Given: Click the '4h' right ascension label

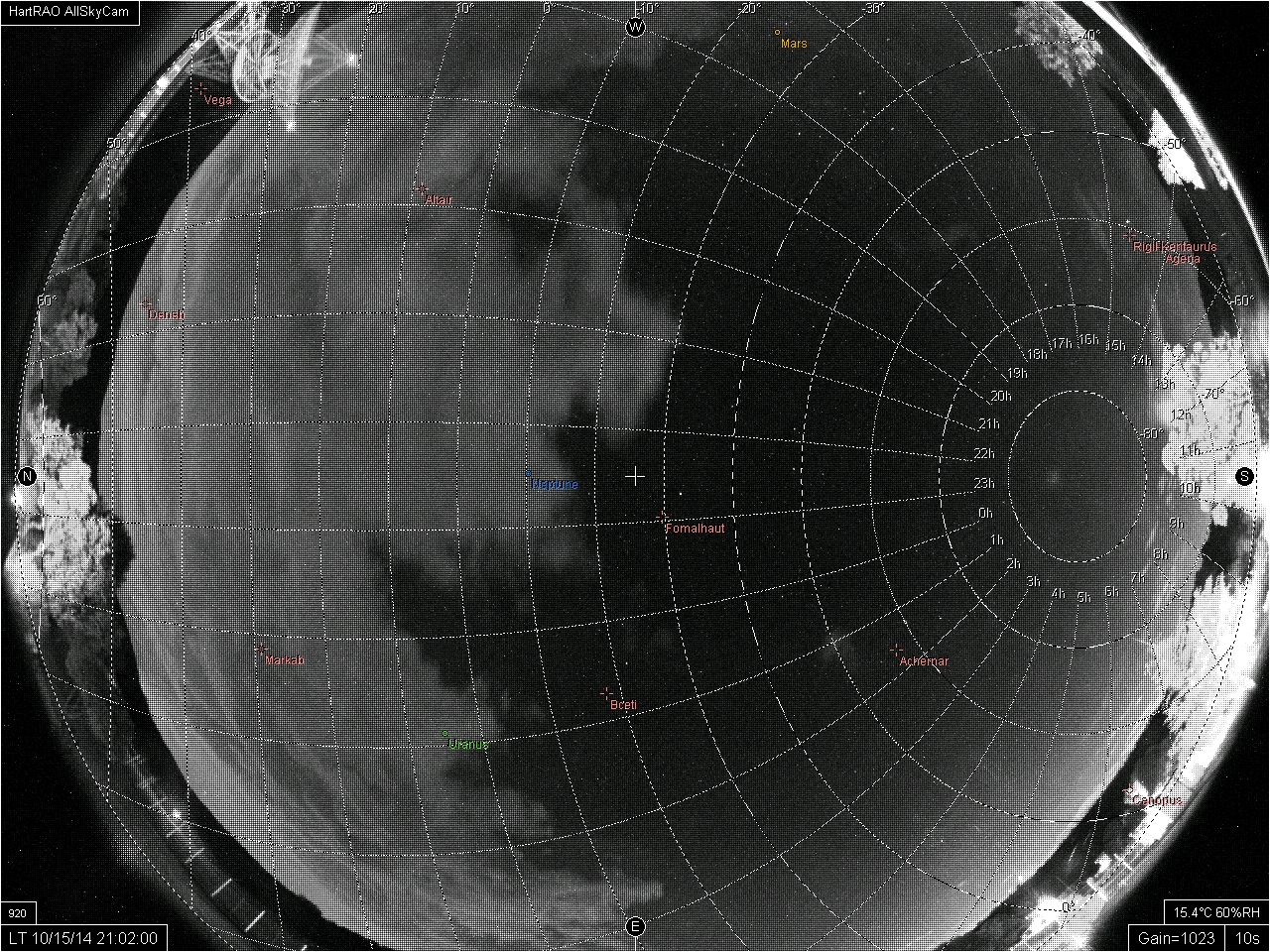Looking at the screenshot, I should click(1058, 594).
